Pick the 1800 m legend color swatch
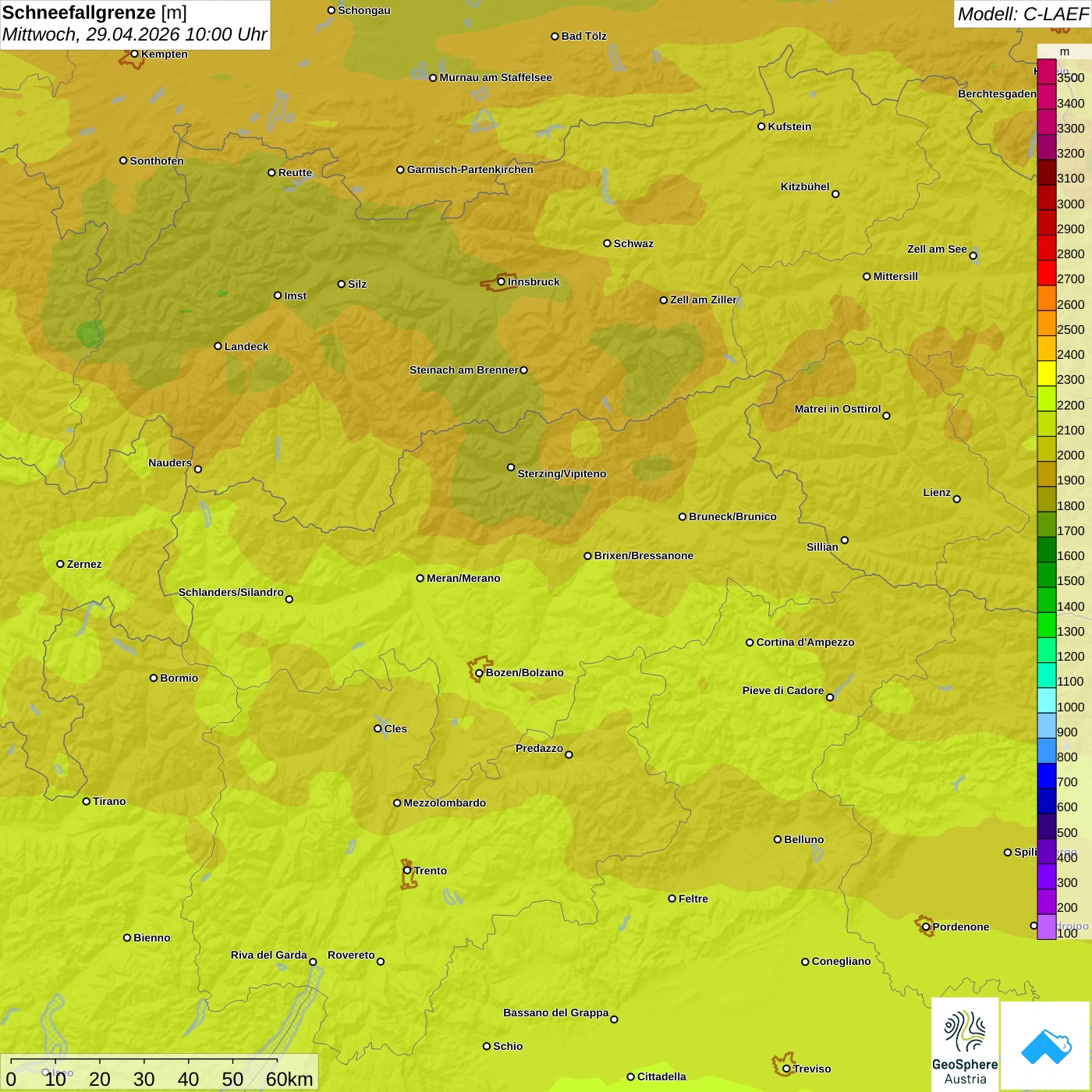Image resolution: width=1092 pixels, height=1092 pixels. point(1046,499)
